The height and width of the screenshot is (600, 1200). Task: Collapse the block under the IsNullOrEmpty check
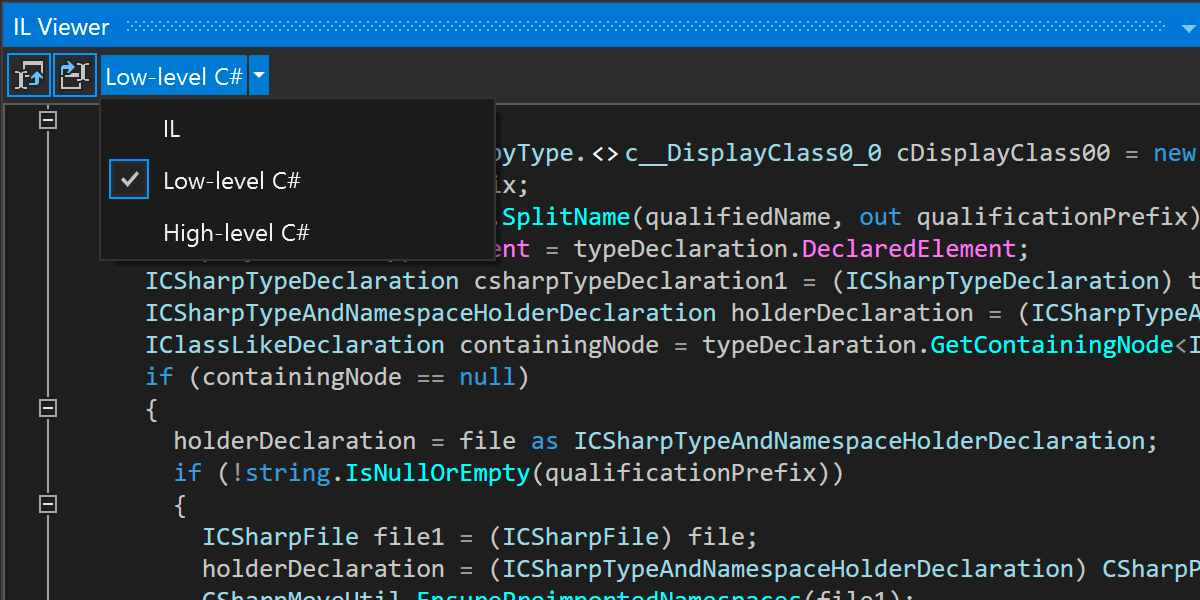(47, 504)
